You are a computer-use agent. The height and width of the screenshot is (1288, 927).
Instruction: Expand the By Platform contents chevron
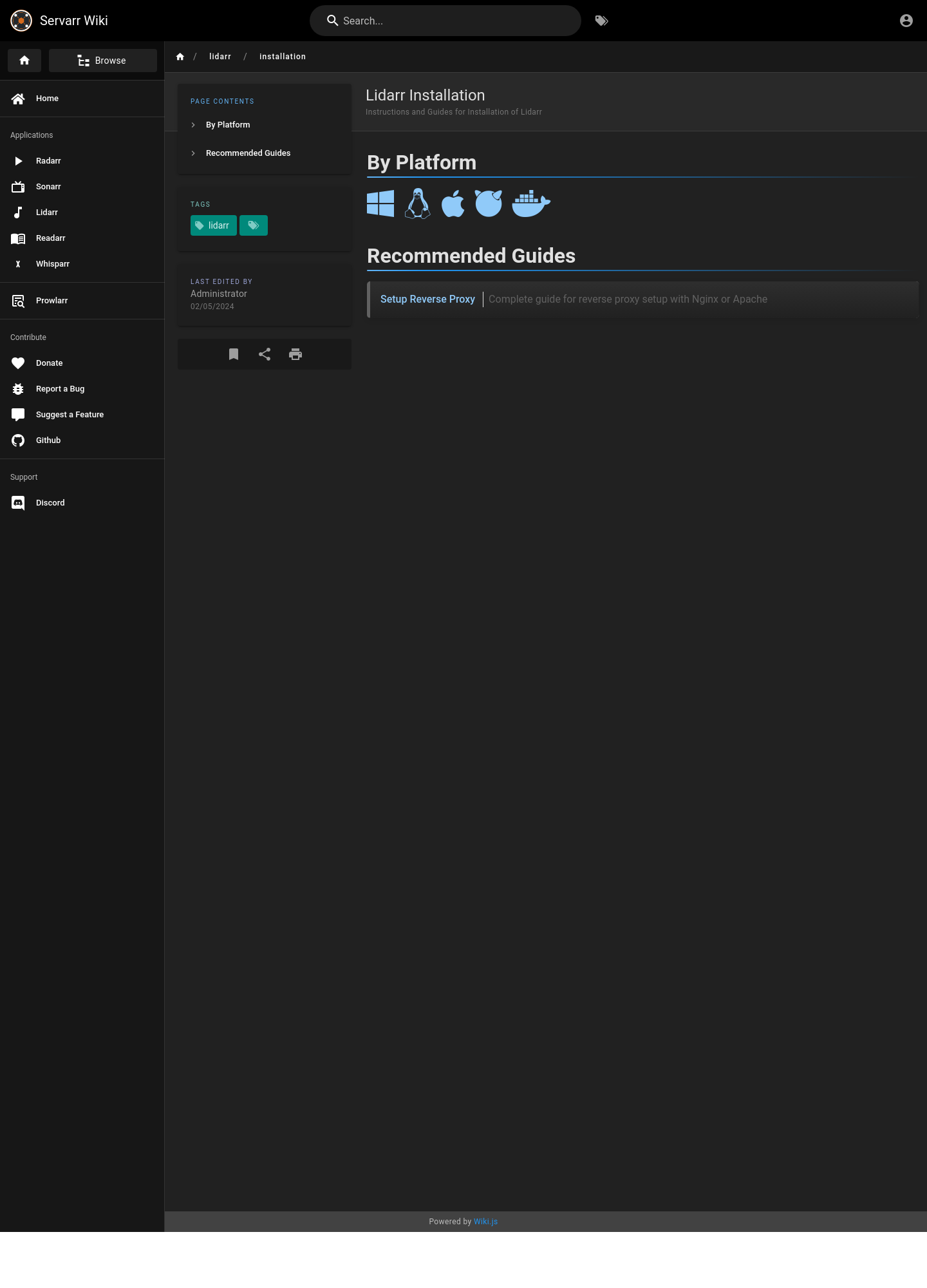point(193,125)
